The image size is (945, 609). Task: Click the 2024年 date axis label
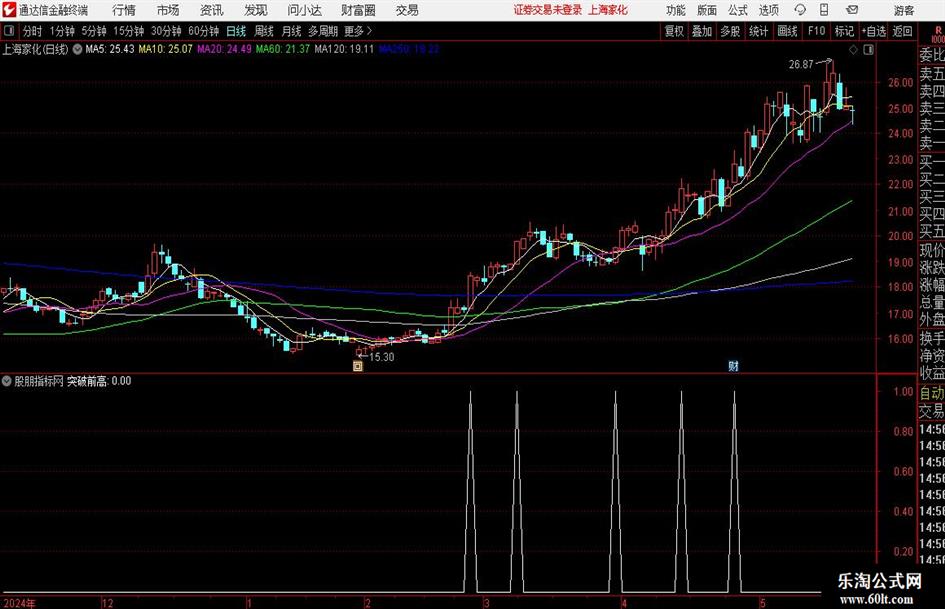pyautogui.click(x=19, y=603)
